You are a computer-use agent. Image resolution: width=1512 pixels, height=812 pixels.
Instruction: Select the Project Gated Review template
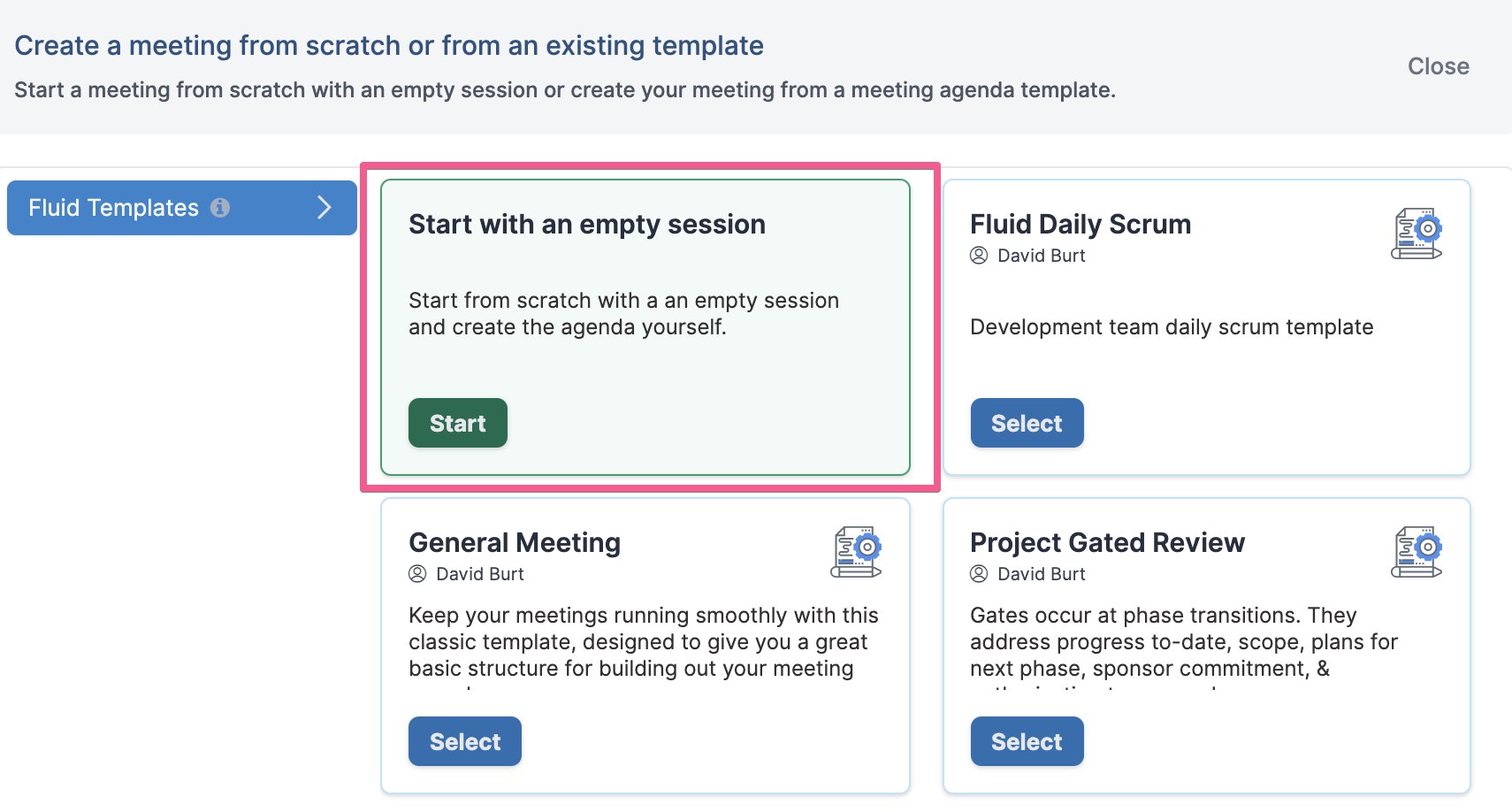click(1027, 741)
